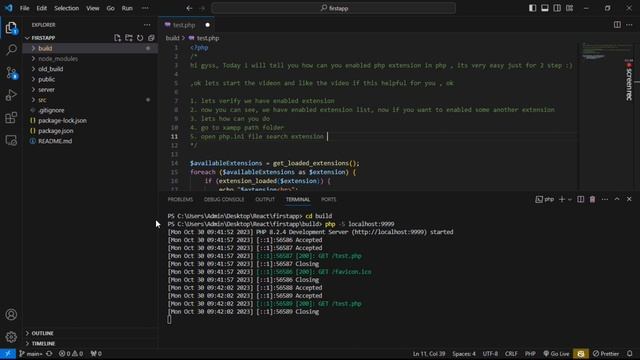Open notifications bell in status bar

630,354
